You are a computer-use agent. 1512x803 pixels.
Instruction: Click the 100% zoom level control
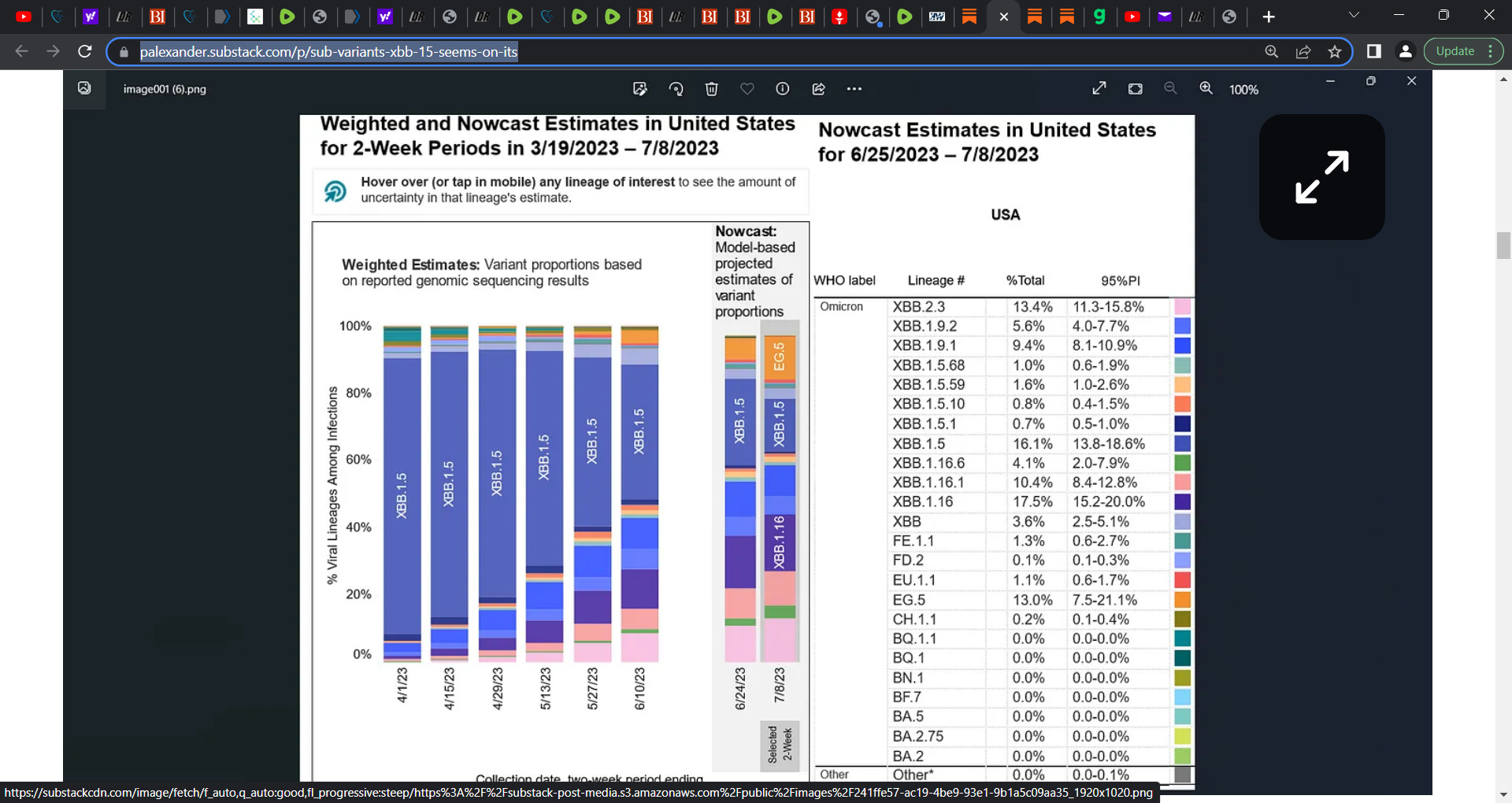pyautogui.click(x=1243, y=89)
